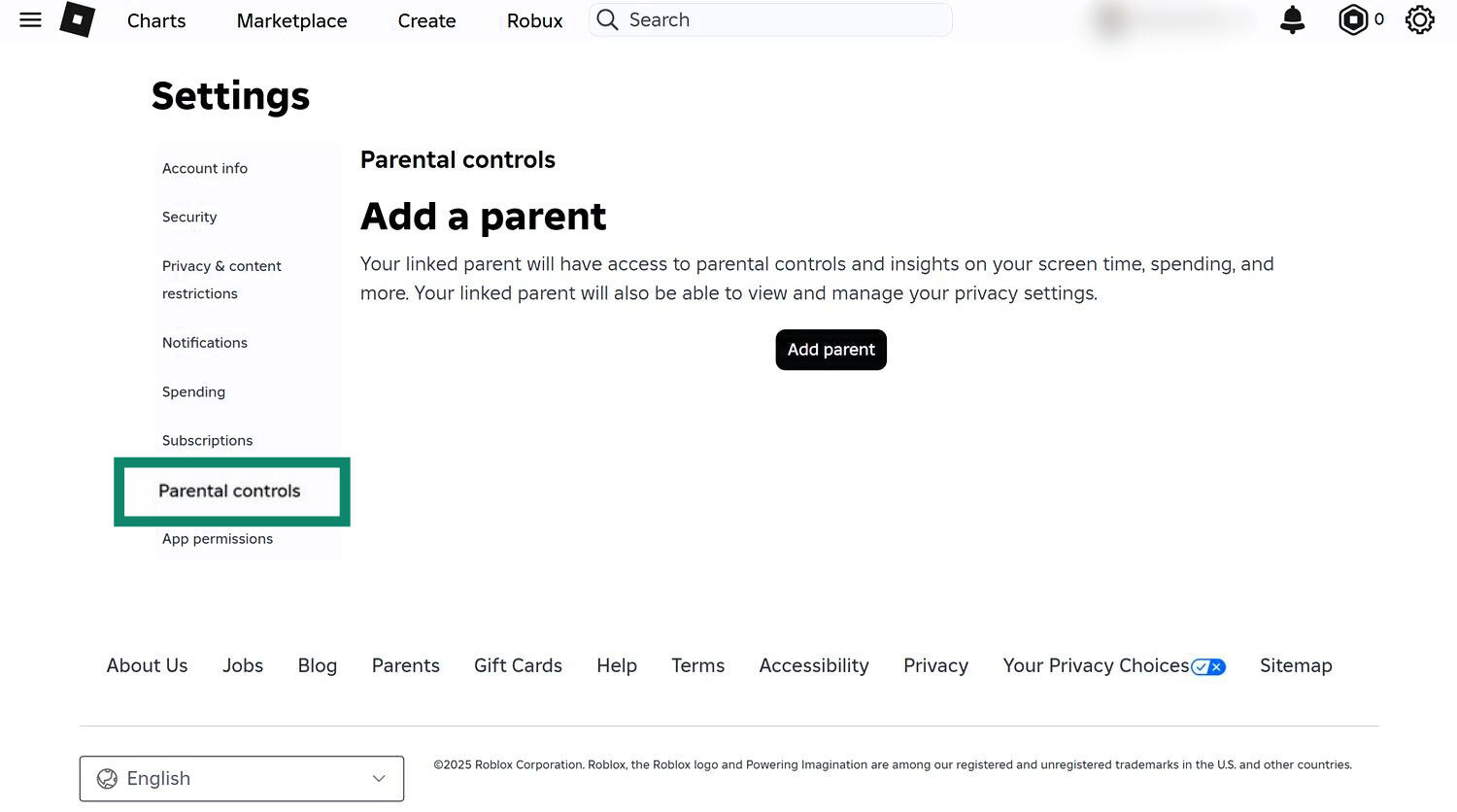Open the Privacy & content restrictions section

point(221,279)
